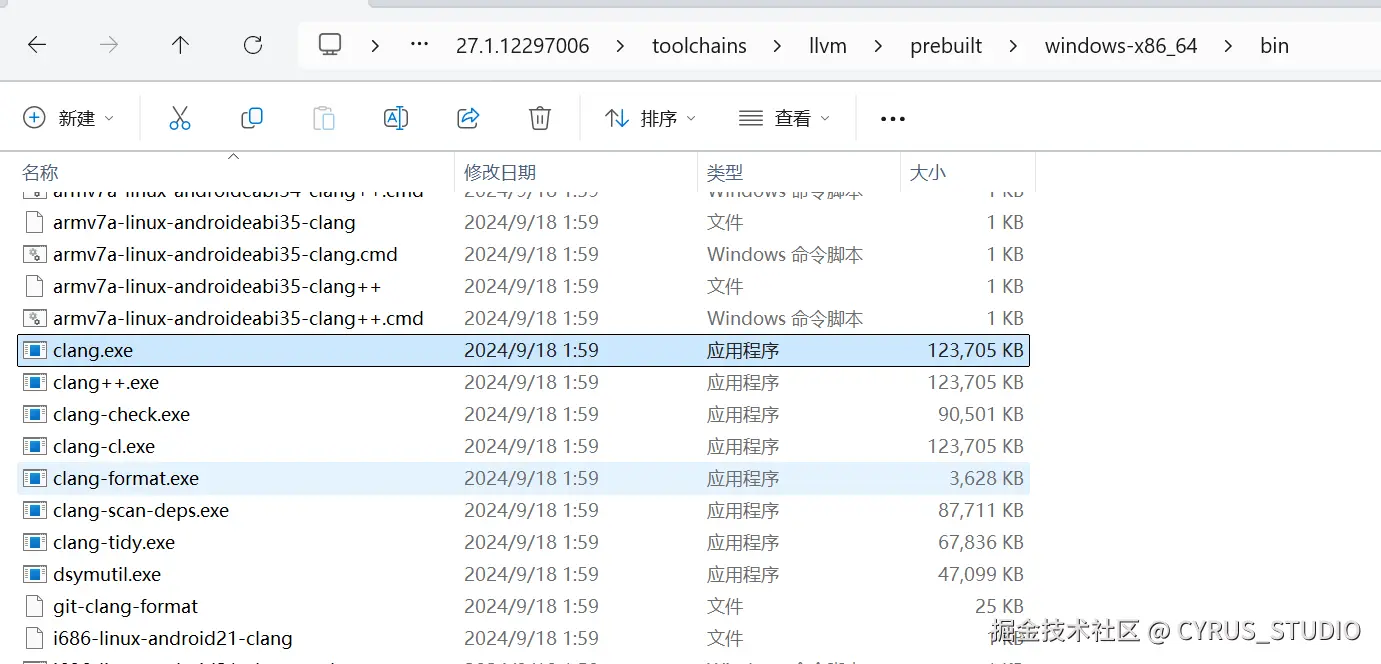This screenshot has height=664, width=1381.
Task: Click breadcrumb ellipsis to show hidden path
Action: 419,45
